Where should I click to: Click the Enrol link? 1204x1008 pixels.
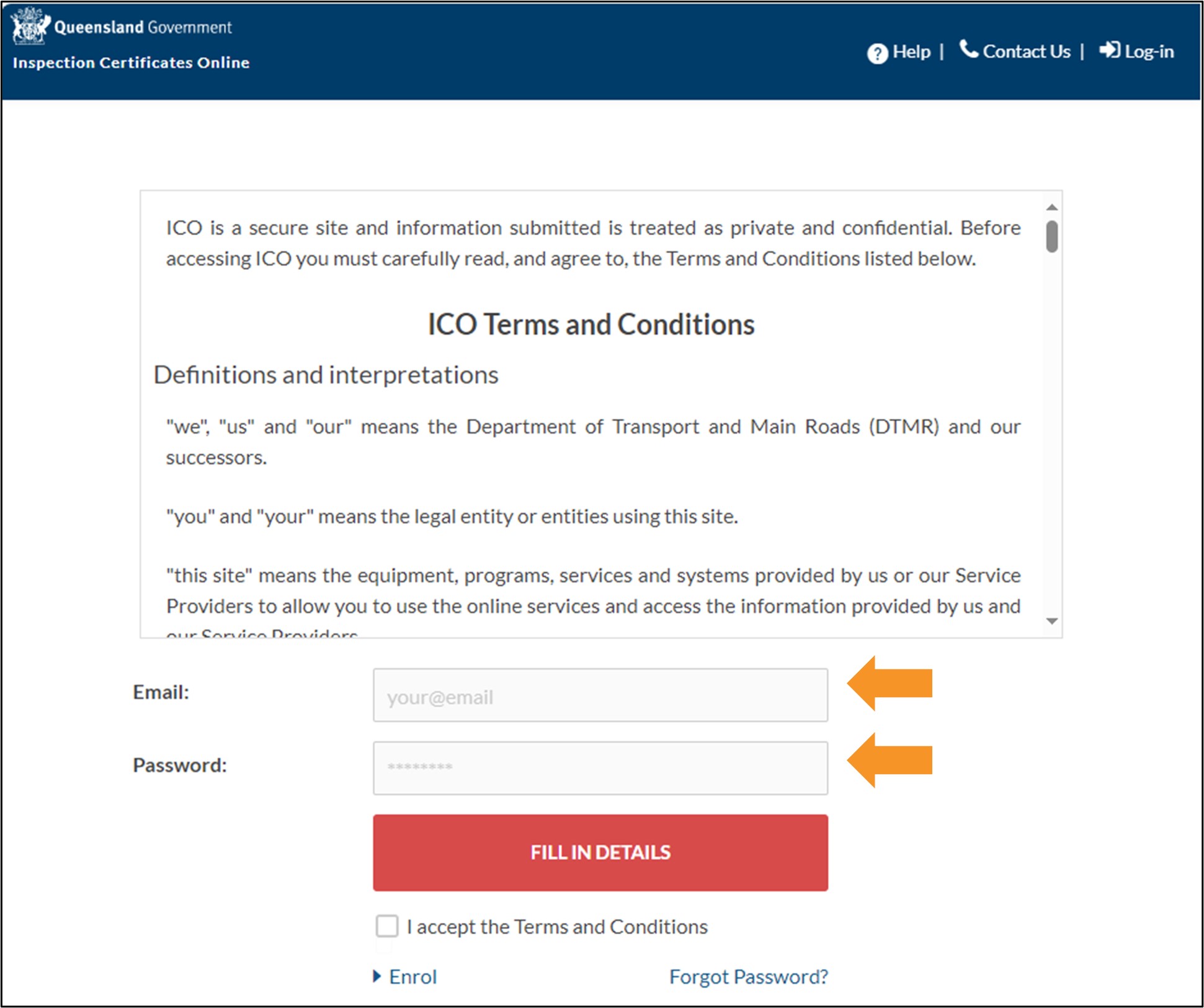pos(412,976)
